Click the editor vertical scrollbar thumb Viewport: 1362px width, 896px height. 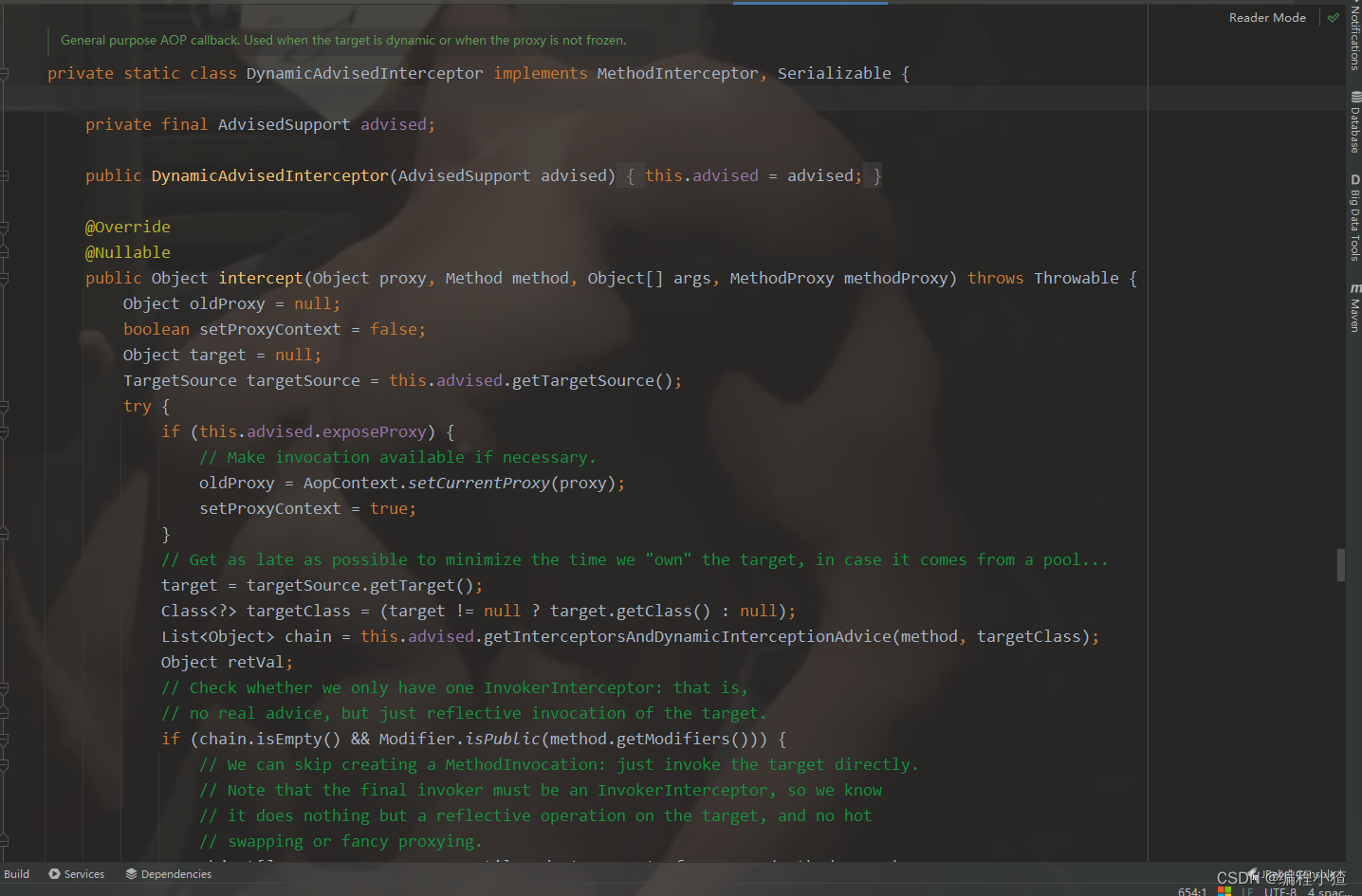(x=1341, y=564)
